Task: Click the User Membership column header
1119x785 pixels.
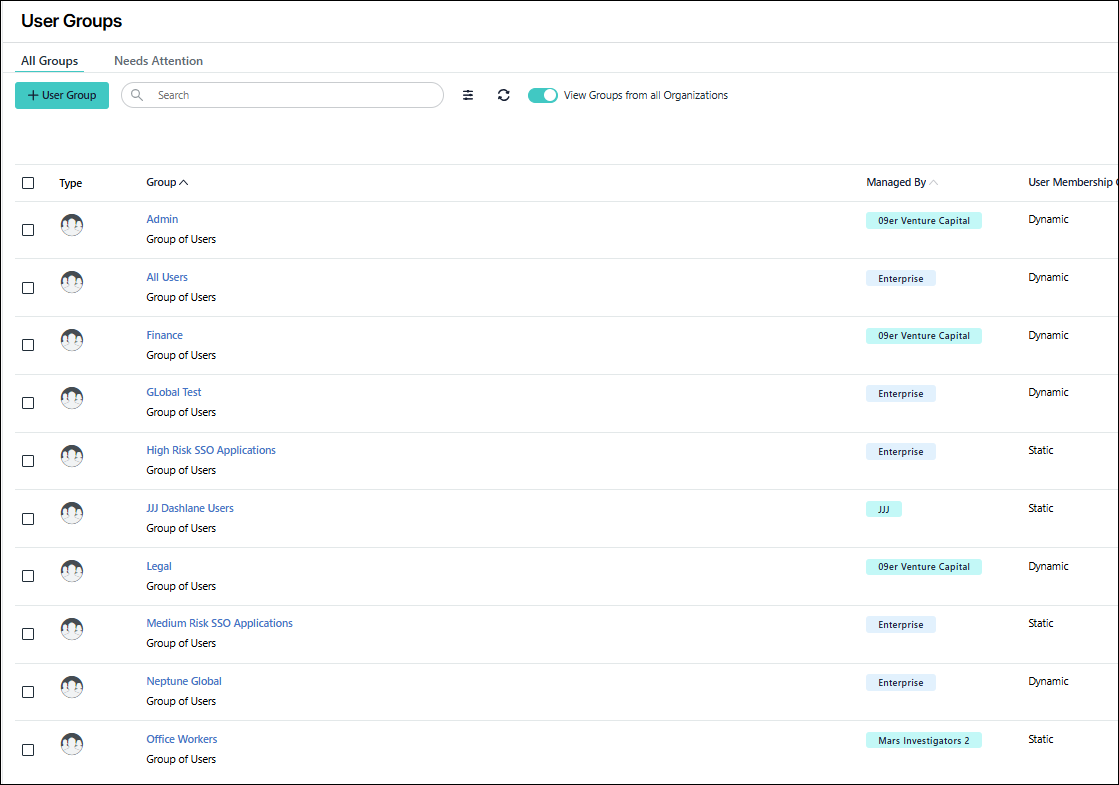Action: coord(1073,182)
